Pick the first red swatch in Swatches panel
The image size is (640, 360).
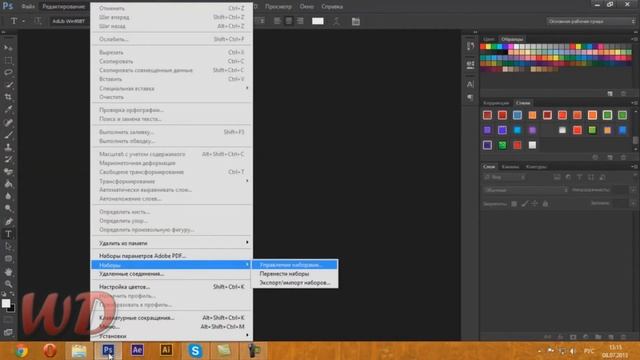(x=483, y=47)
